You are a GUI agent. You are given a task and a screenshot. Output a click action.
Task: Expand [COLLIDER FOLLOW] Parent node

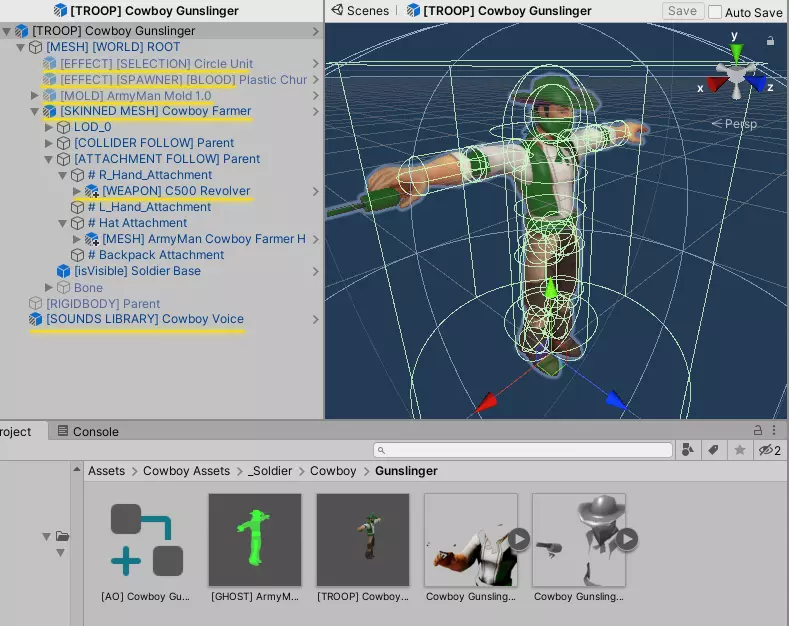(x=48, y=143)
